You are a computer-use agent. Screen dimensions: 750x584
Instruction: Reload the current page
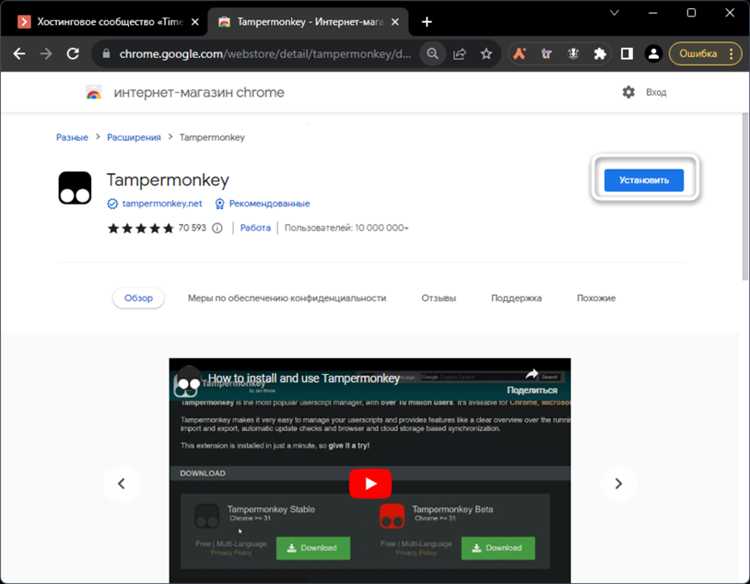tap(73, 54)
